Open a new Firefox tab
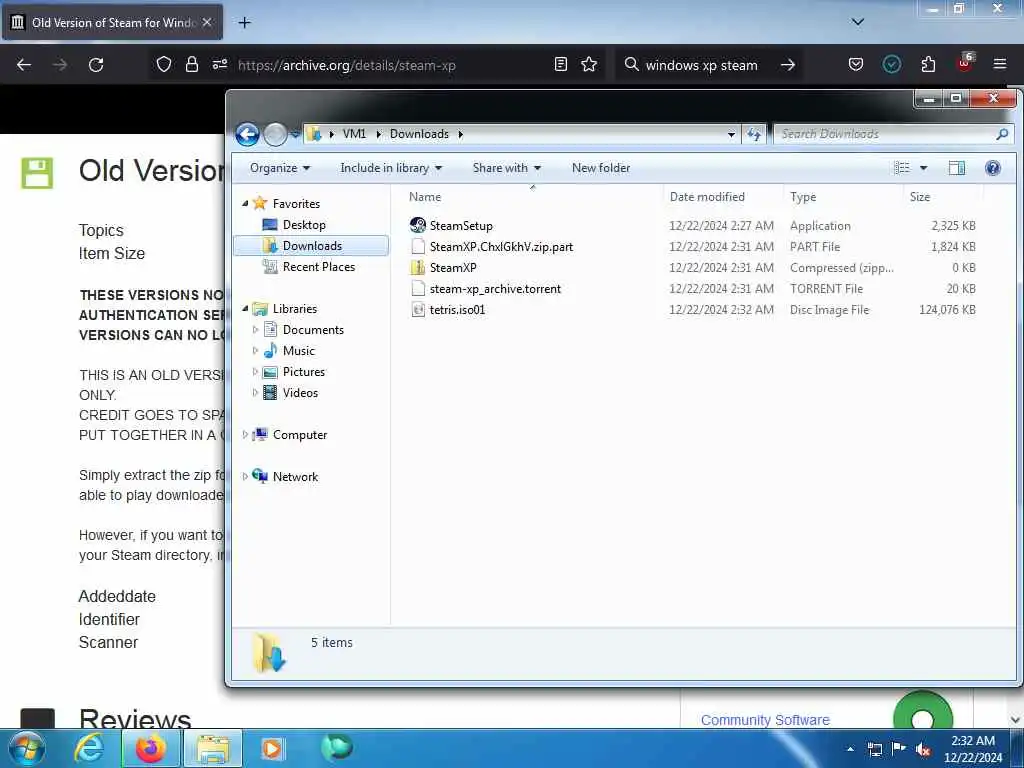The image size is (1024, 768). pos(244,23)
